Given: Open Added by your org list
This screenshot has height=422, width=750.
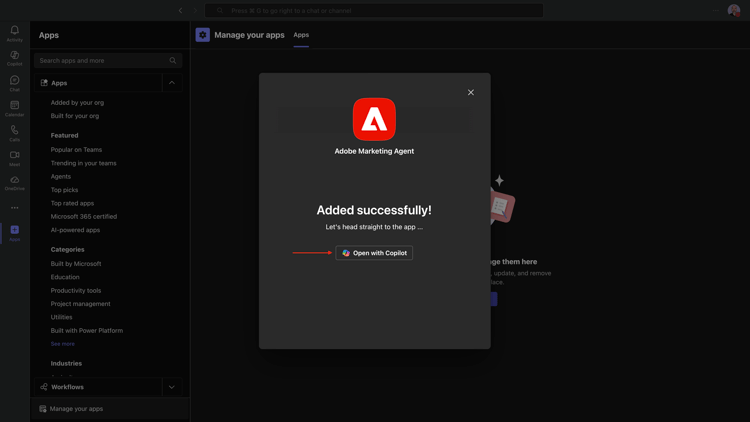Looking at the screenshot, I should coord(77,102).
